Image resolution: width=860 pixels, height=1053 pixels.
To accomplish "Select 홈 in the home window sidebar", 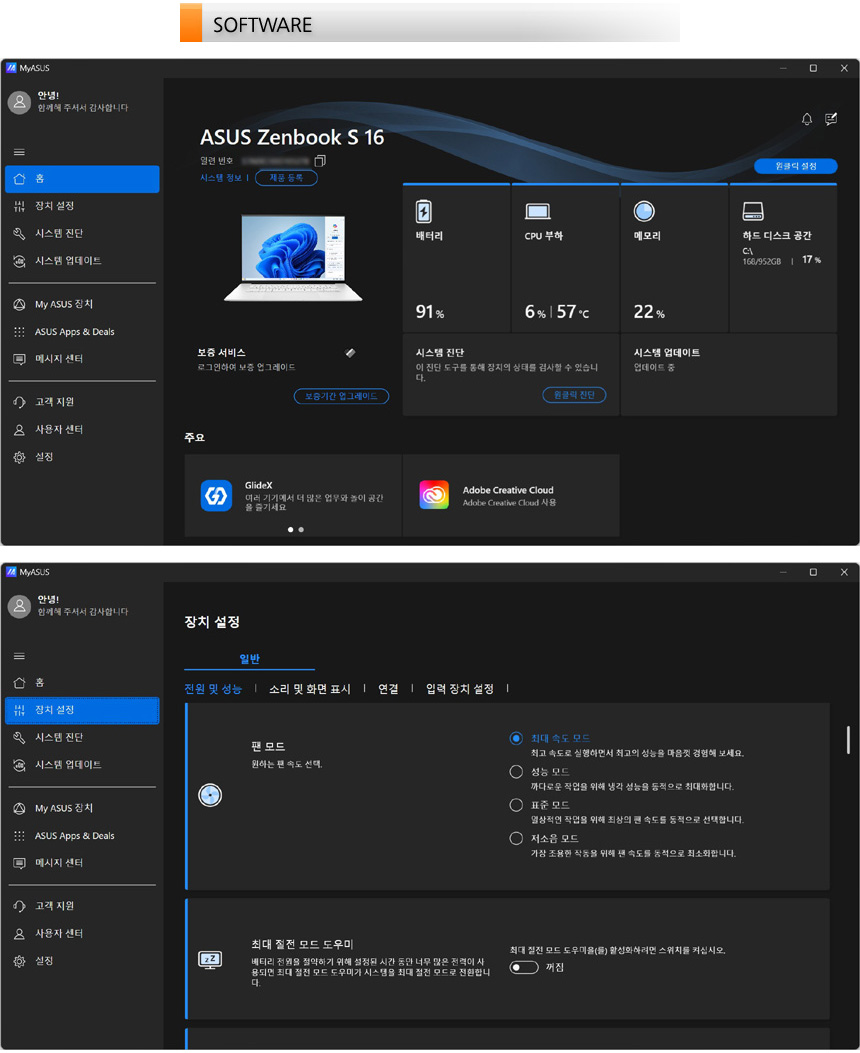I will (x=82, y=179).
